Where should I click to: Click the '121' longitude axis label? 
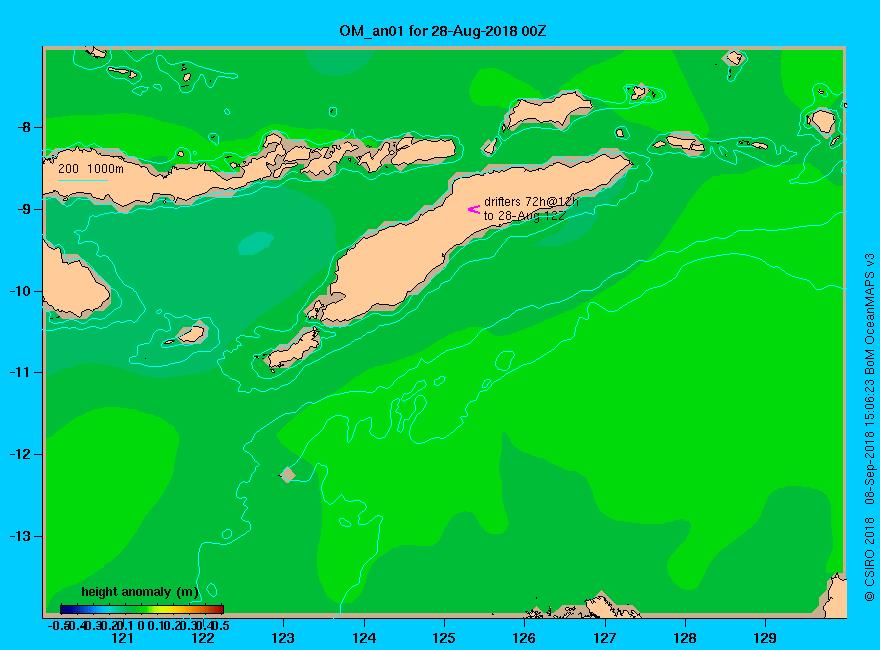tap(122, 638)
